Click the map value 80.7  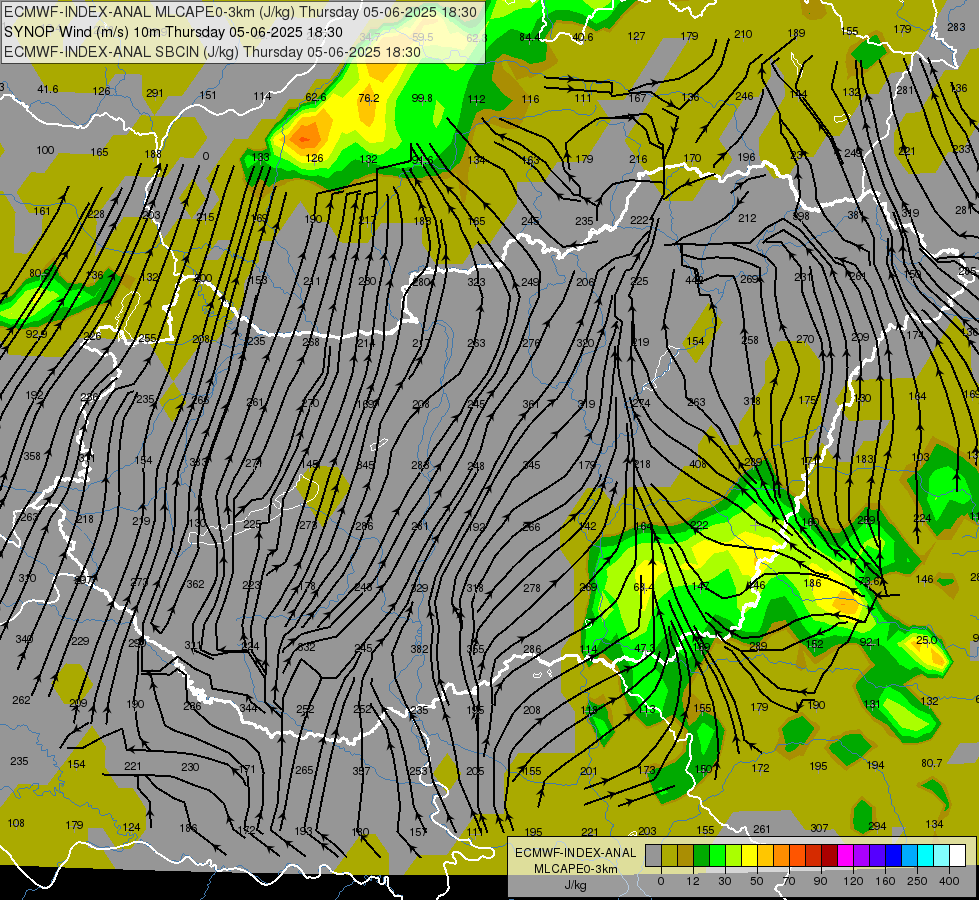coord(932,763)
